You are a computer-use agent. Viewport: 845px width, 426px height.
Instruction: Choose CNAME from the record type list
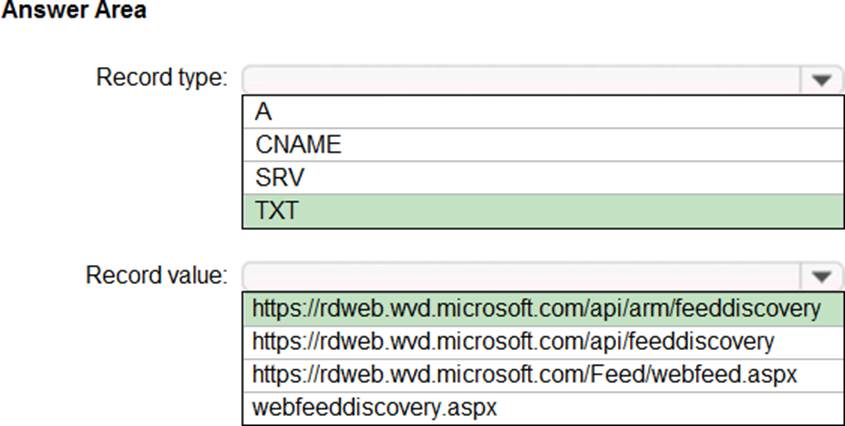pos(543,145)
